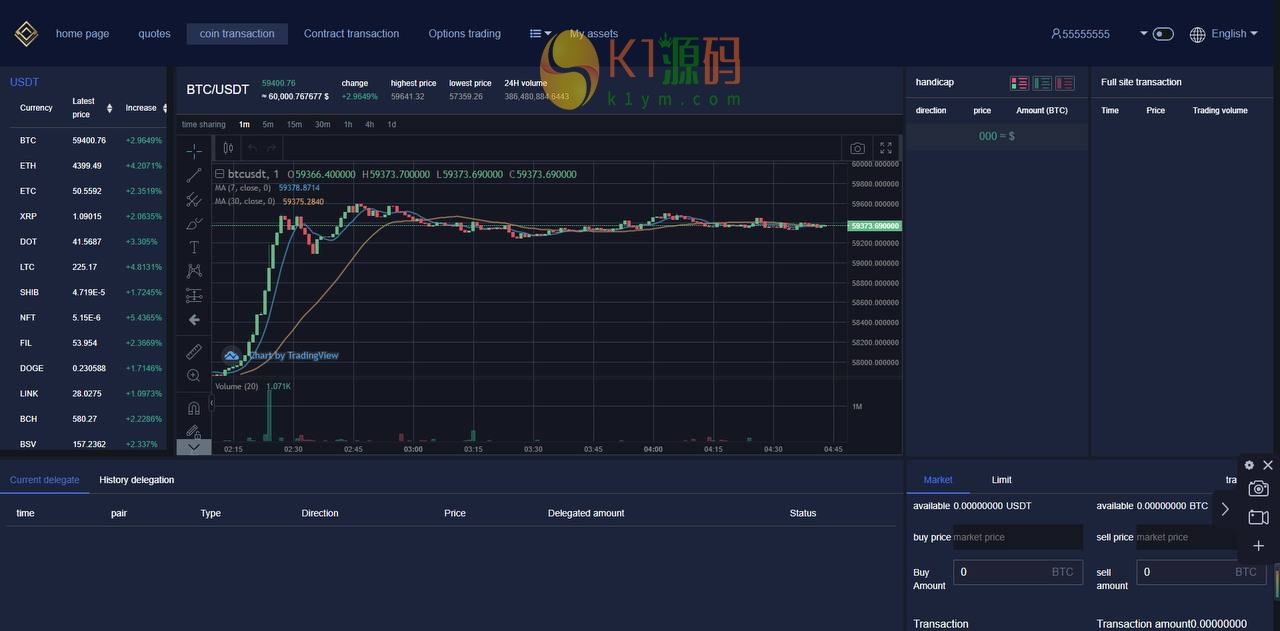Take a chart snapshot with camera icon
The image size is (1280, 631).
coord(857,148)
